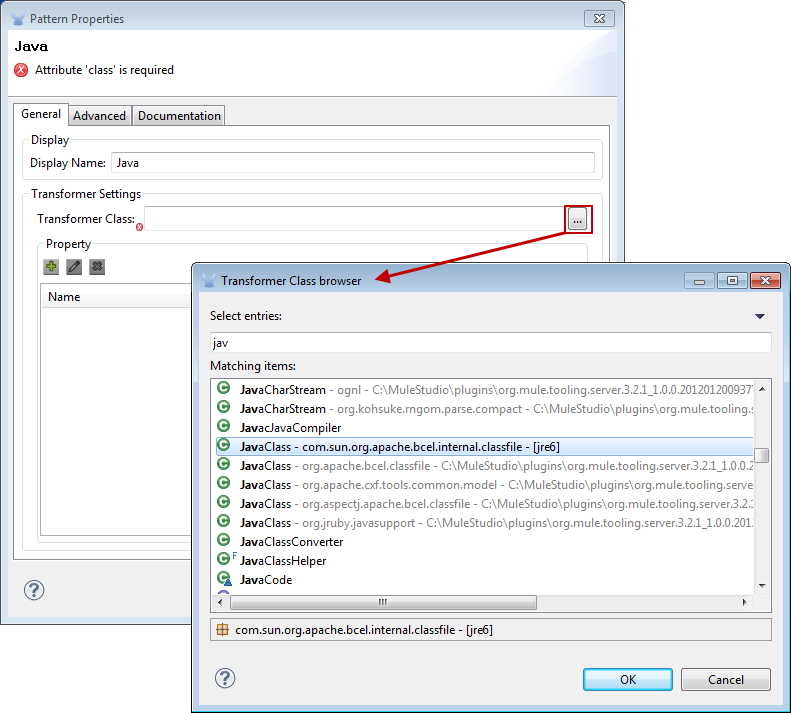Open the Documentation tab

coord(179,116)
